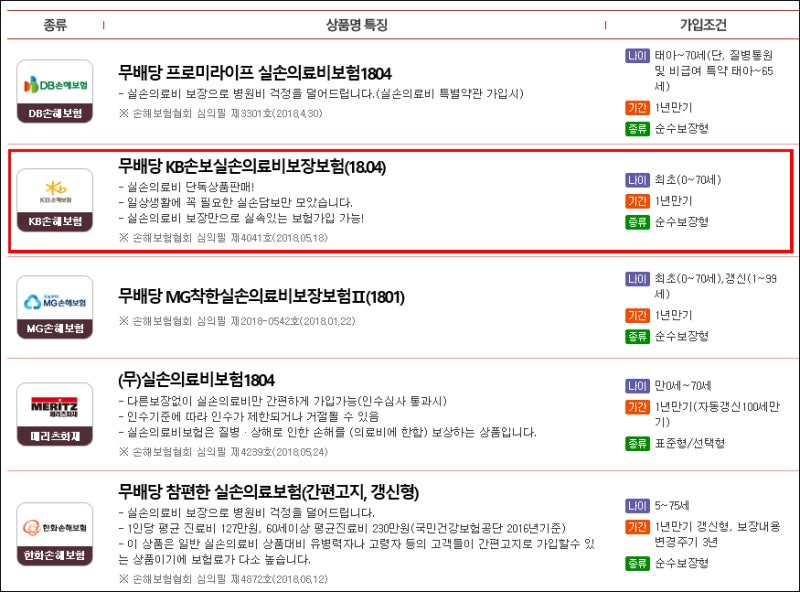The height and width of the screenshot is (592, 800).
Task: Select the 종류 badge in the 메리츠화재 row
Action: 637,443
